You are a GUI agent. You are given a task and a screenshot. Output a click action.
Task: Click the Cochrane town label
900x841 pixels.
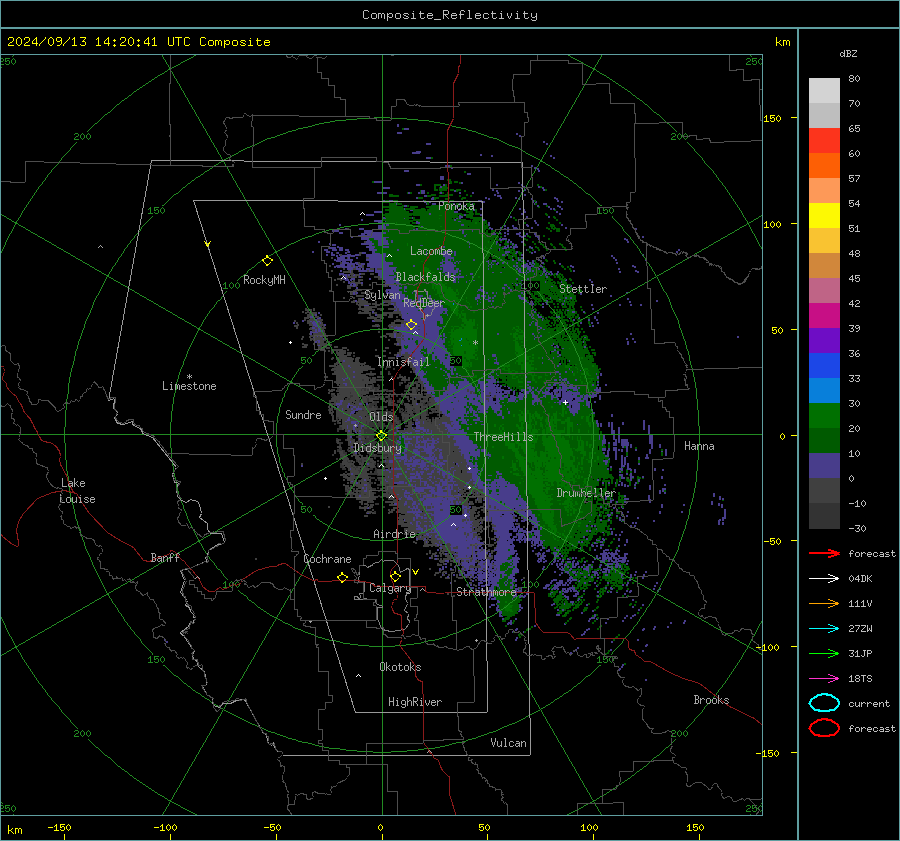327,559
